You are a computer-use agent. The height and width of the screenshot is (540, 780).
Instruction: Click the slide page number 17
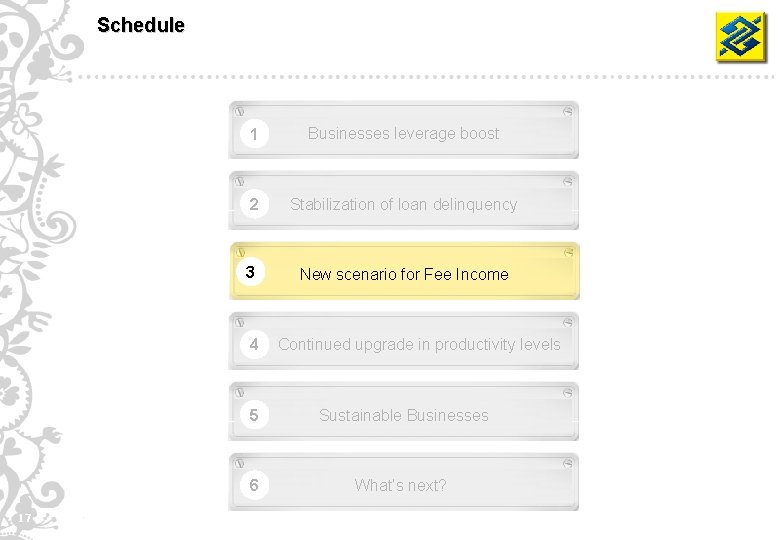(x=25, y=518)
